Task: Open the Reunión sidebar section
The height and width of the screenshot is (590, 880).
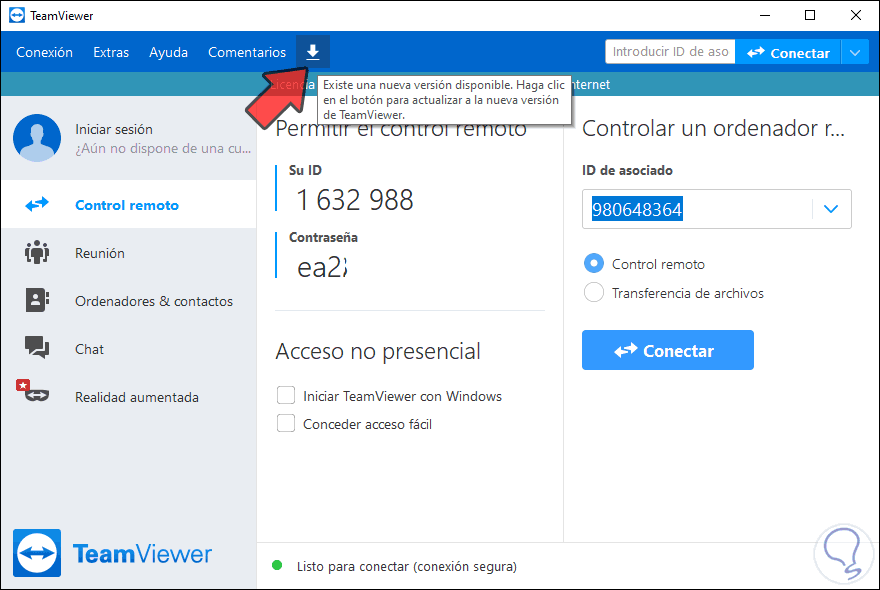Action: [x=129, y=253]
